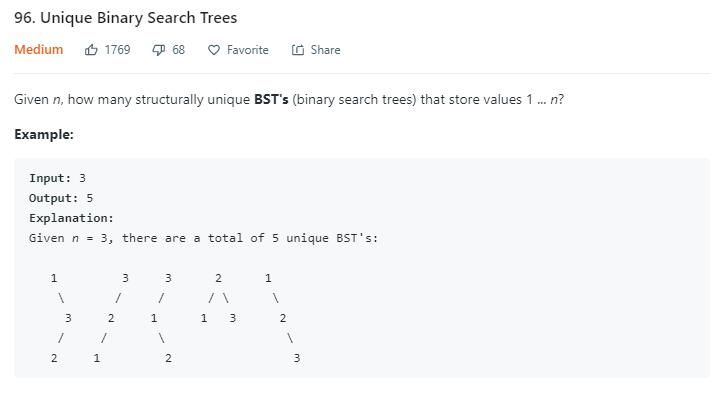The image size is (724, 397).
Task: Click the thumbs-down dislike icon
Action: click(158, 50)
